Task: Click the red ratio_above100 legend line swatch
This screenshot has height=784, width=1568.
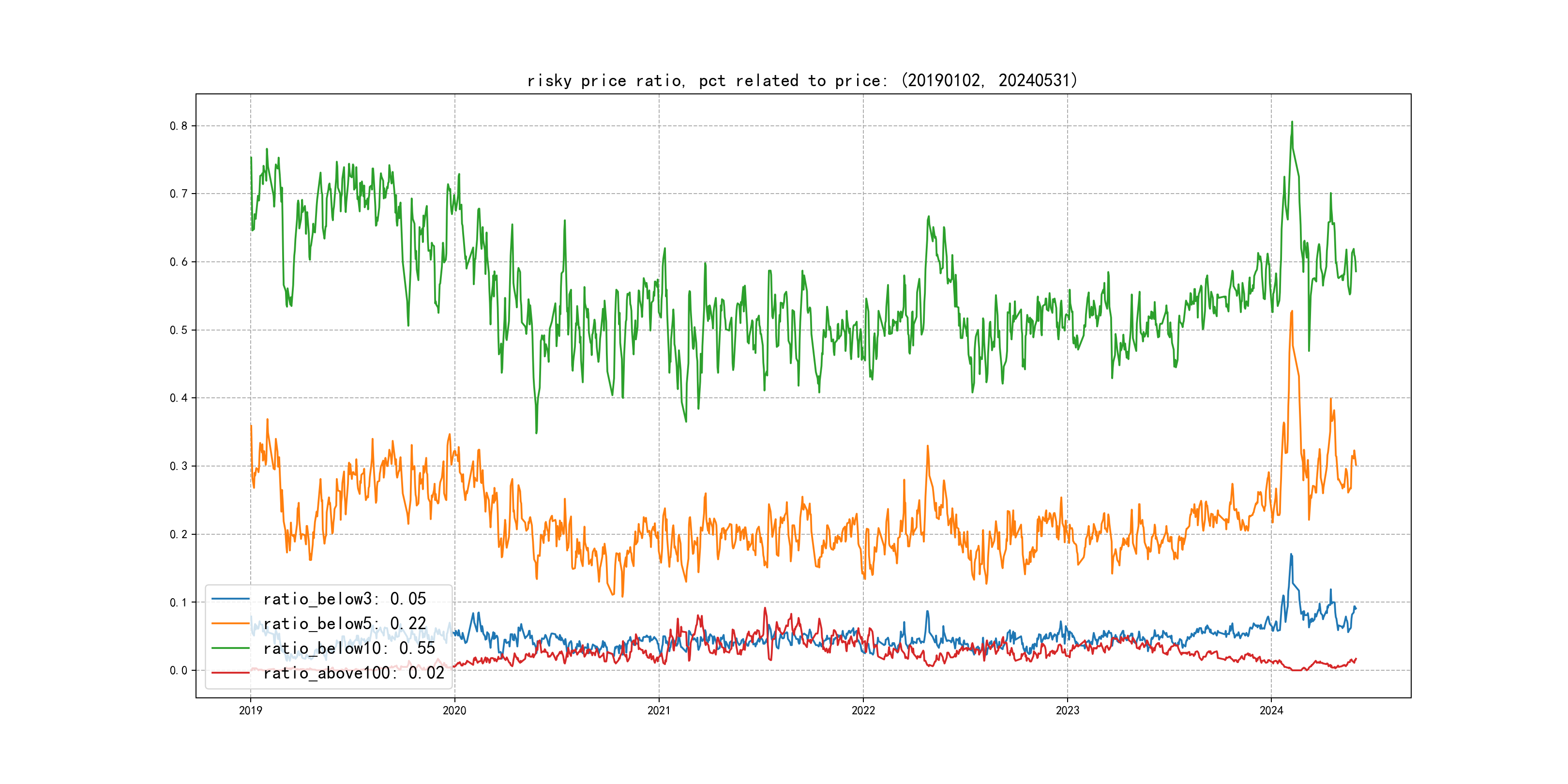Action: point(230,673)
